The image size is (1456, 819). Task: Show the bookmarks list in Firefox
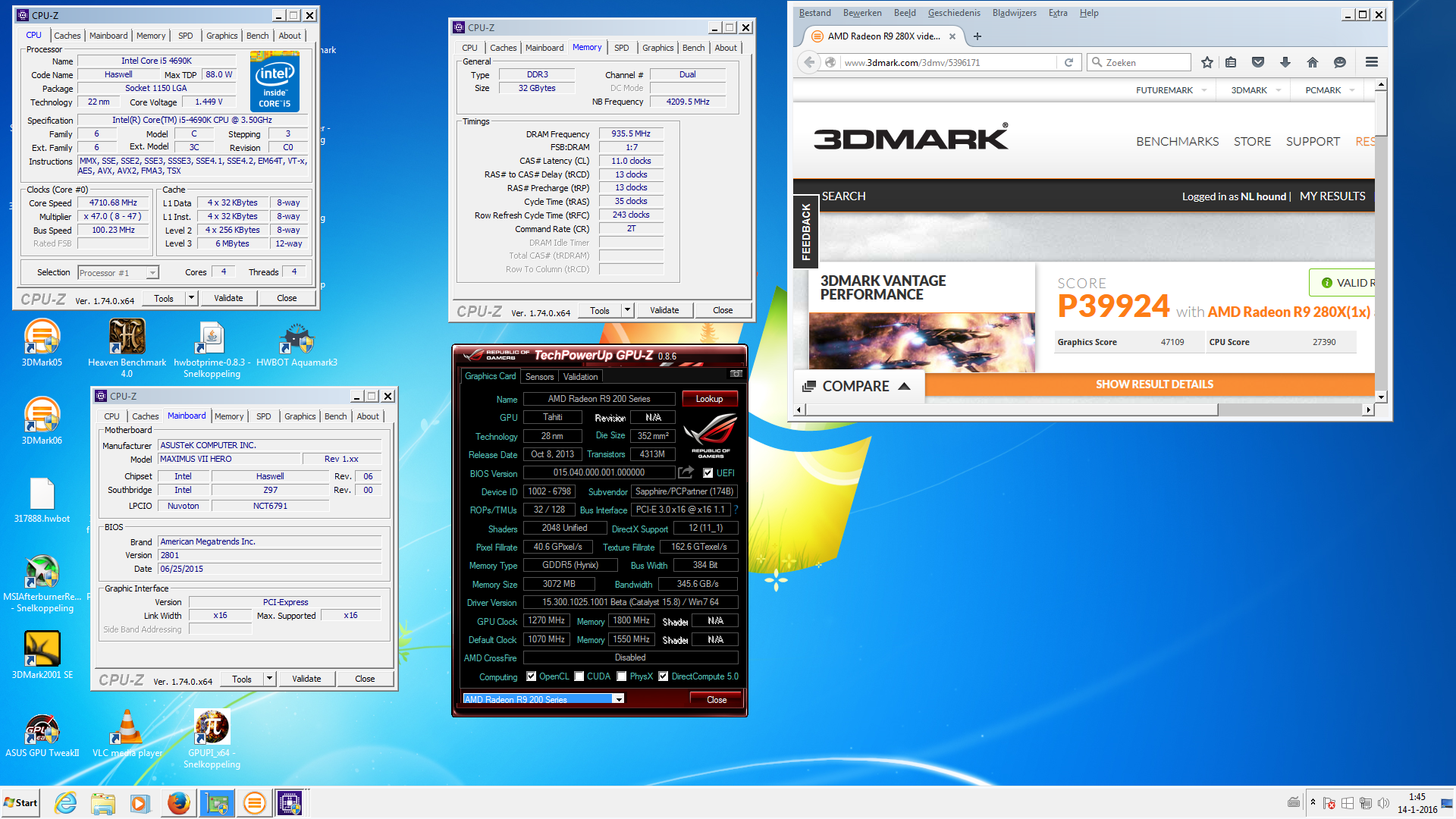pyautogui.click(x=1231, y=62)
